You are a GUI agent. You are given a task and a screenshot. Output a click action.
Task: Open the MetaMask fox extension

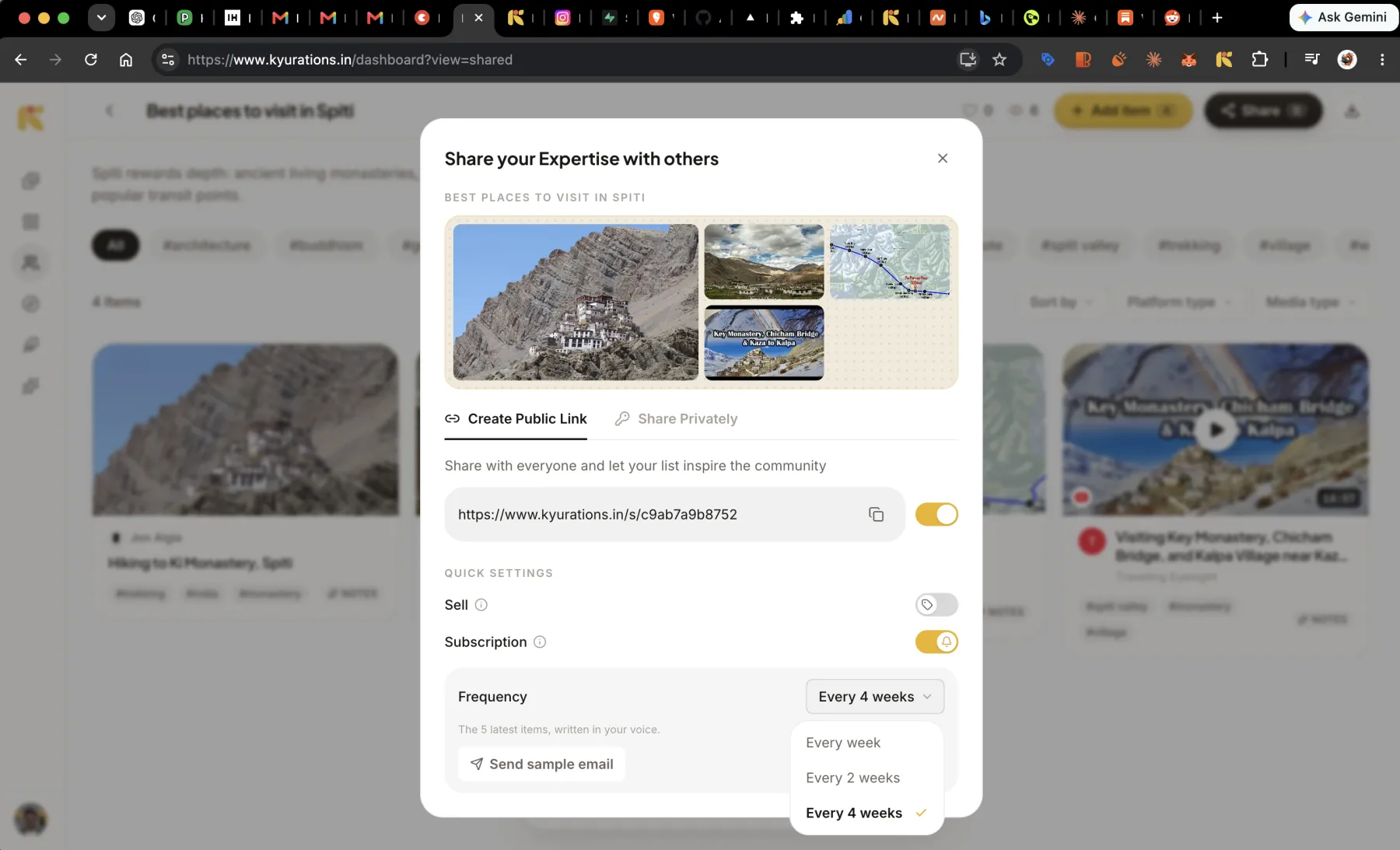tap(1189, 60)
